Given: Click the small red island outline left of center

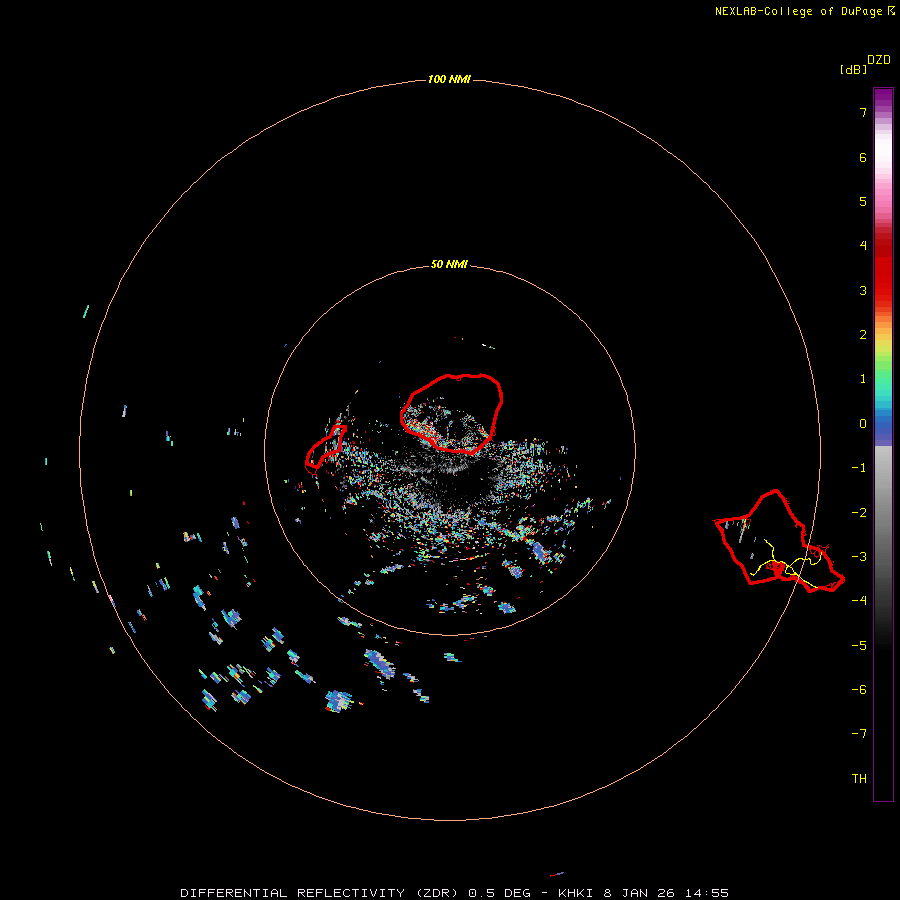Looking at the screenshot, I should pos(325,447).
